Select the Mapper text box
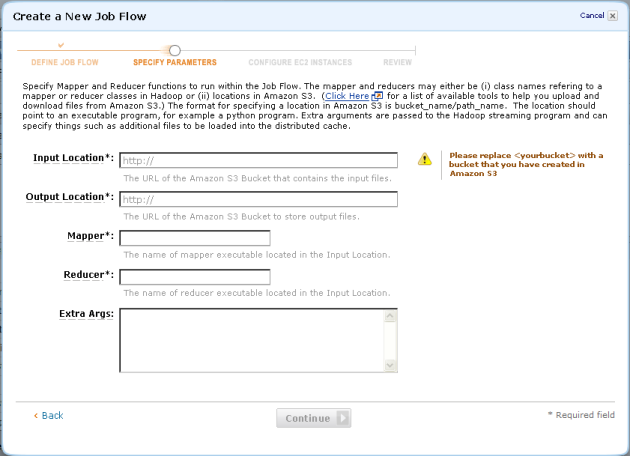630x456 pixels. pos(195,238)
